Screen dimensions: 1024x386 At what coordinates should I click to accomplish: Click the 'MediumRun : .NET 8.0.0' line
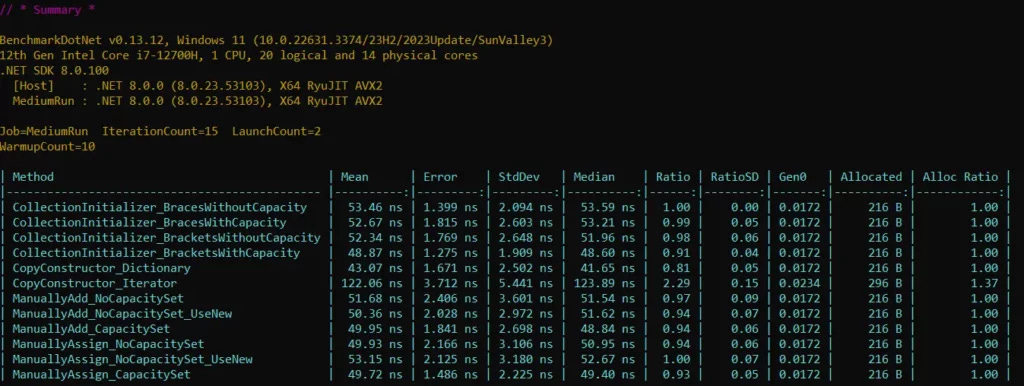[197, 101]
